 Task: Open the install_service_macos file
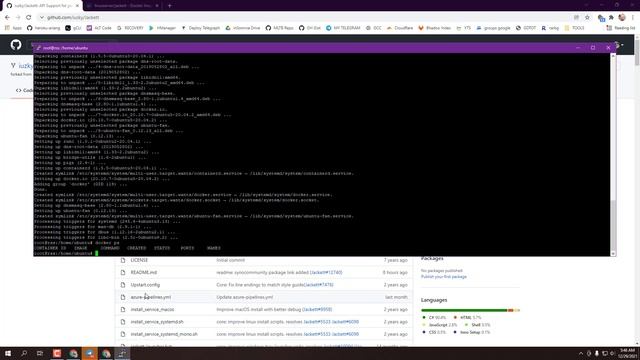point(152,309)
